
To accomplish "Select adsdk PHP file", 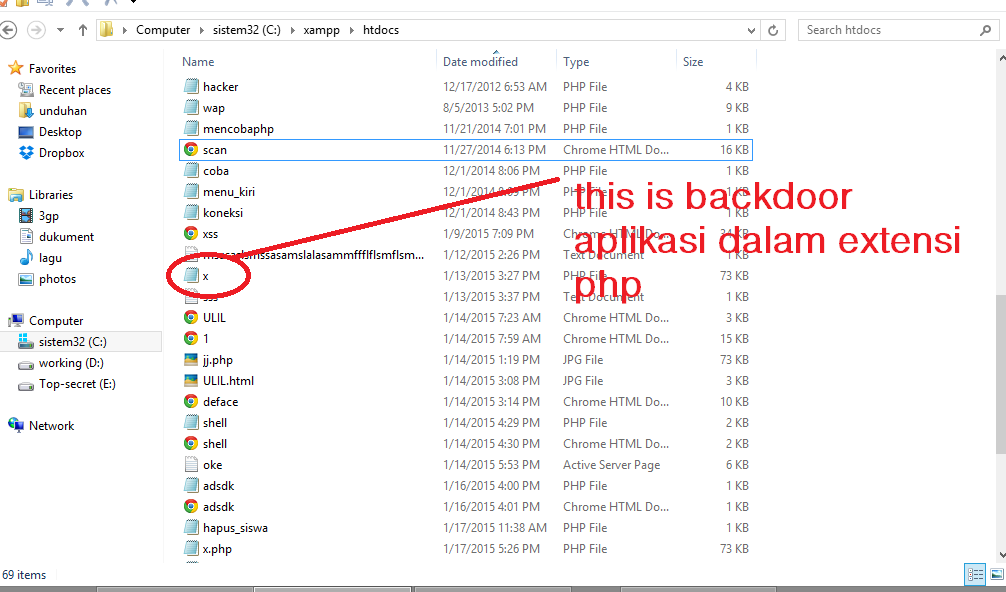I will tap(467, 486).
